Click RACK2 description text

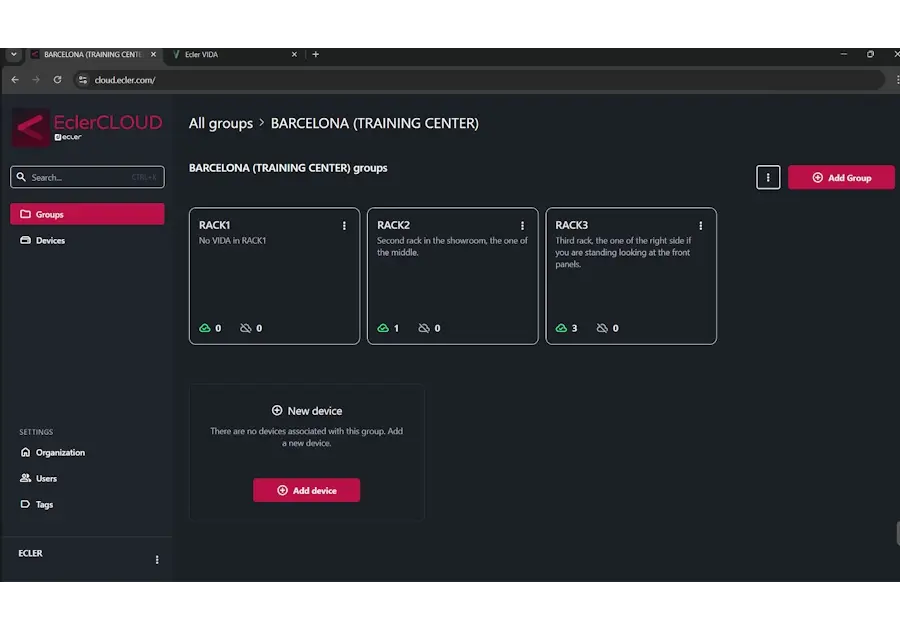coord(452,246)
